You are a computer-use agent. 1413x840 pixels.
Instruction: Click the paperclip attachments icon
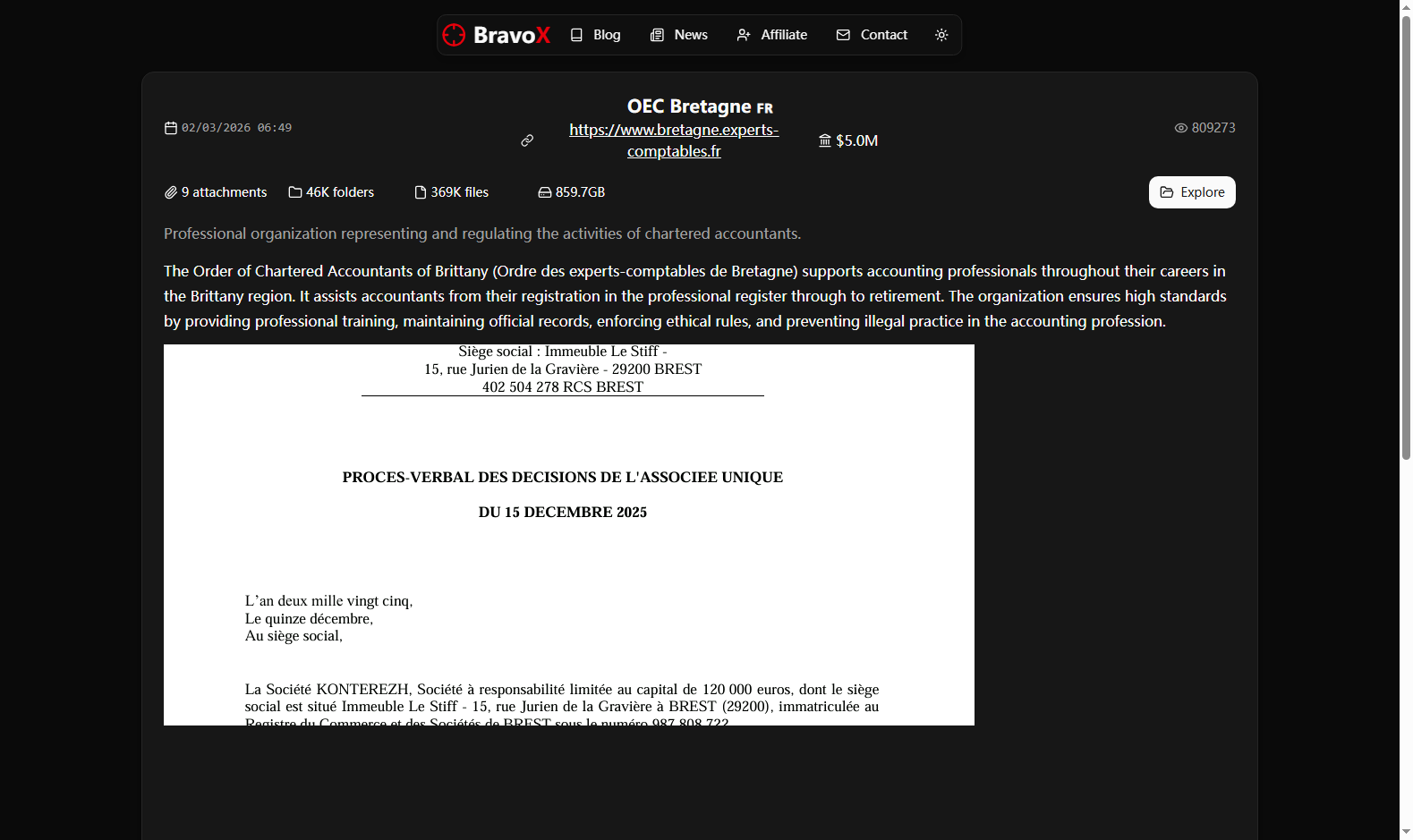point(171,192)
